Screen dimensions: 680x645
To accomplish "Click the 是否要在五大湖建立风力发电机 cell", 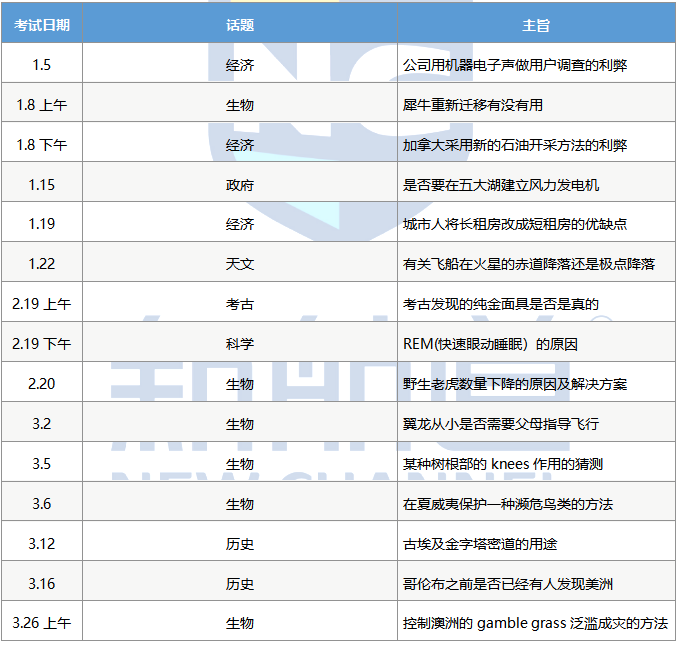I will pos(500,184).
